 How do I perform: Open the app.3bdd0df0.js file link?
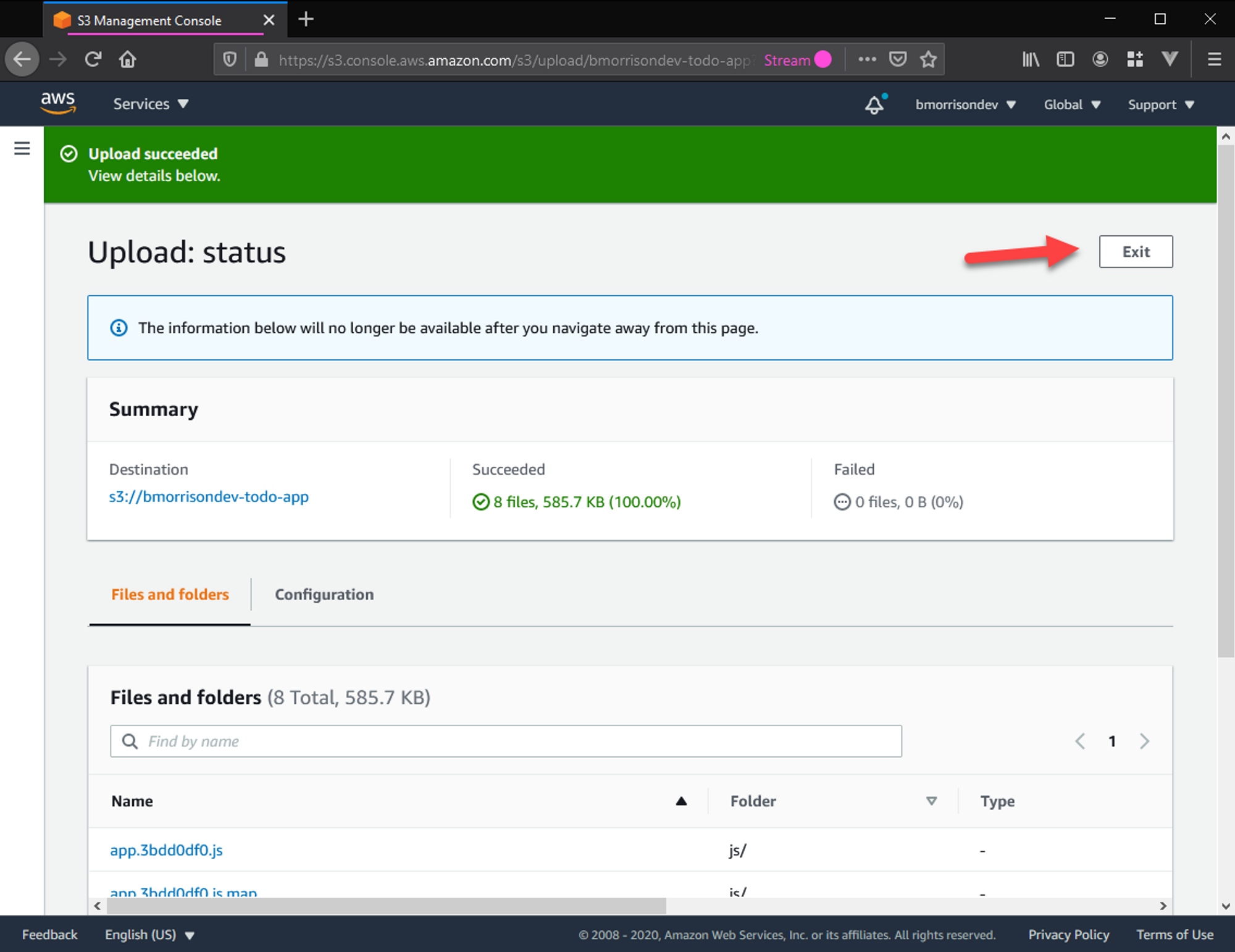click(x=166, y=850)
